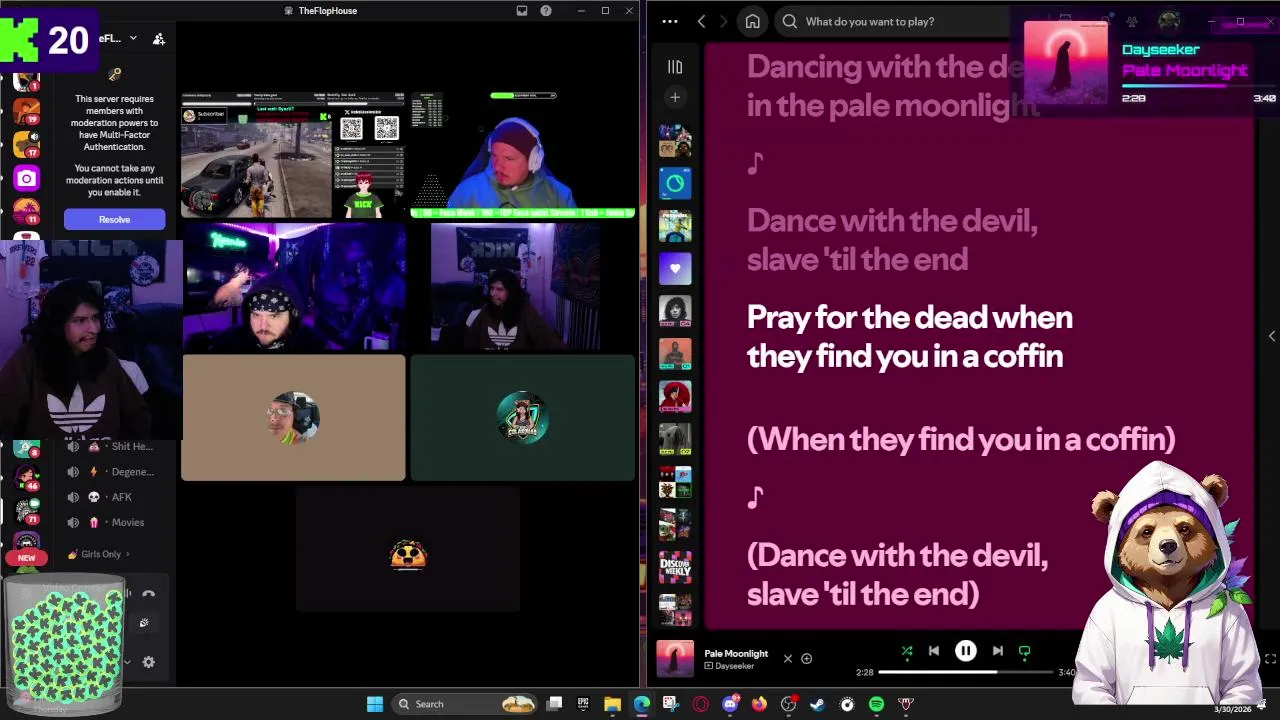Image resolution: width=1280 pixels, height=720 pixels.
Task: Toggle shuffle in Spotify player
Action: pos(907,651)
